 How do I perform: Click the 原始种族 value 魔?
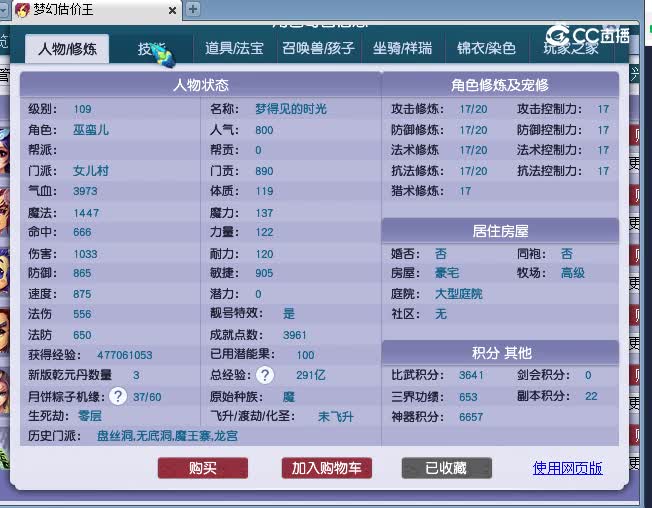click(x=289, y=397)
